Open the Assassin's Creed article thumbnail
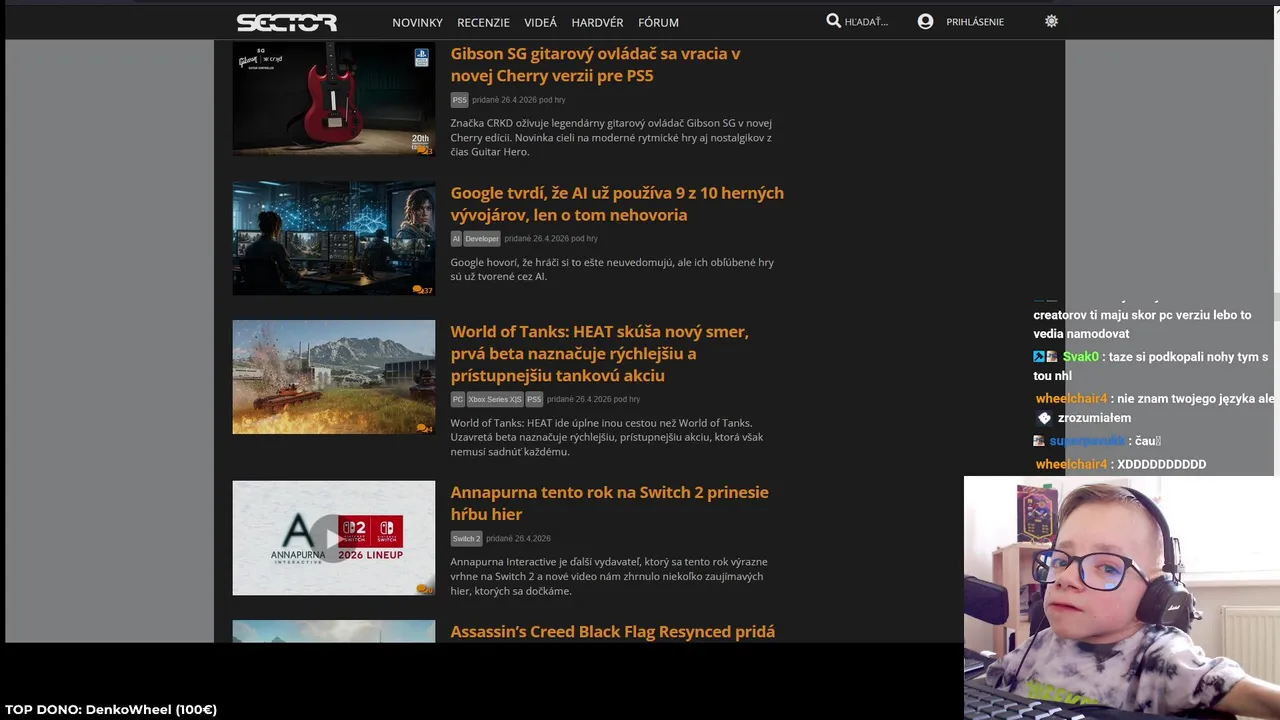This screenshot has width=1280, height=720. tap(334, 631)
